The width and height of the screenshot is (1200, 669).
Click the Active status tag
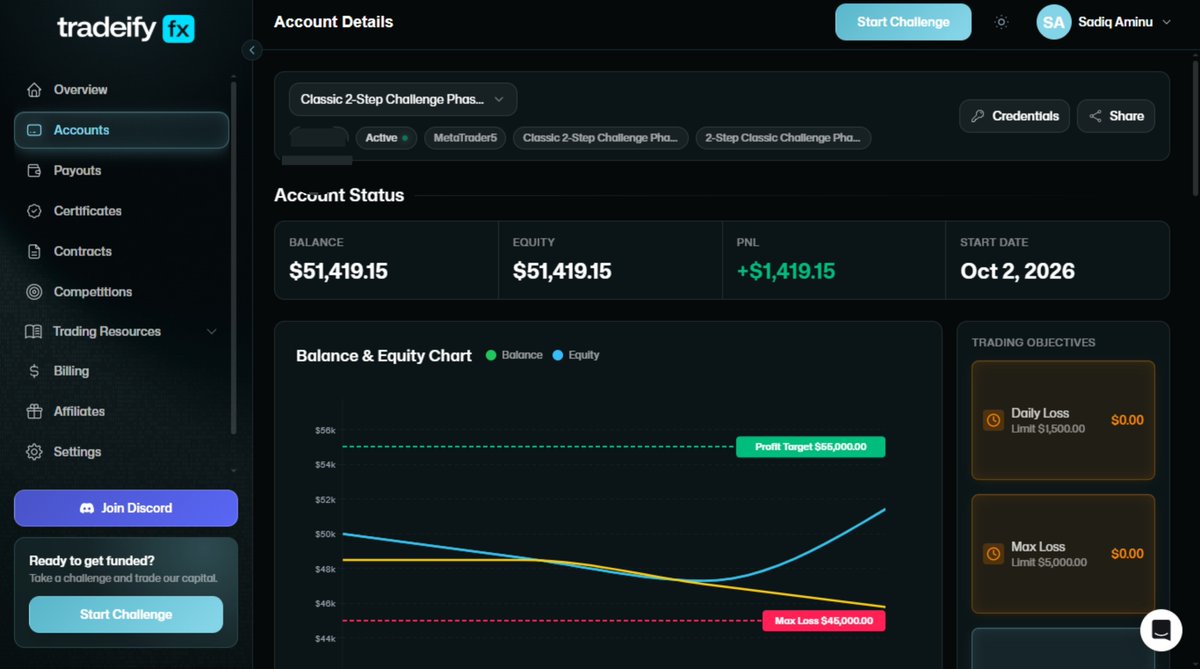click(386, 138)
